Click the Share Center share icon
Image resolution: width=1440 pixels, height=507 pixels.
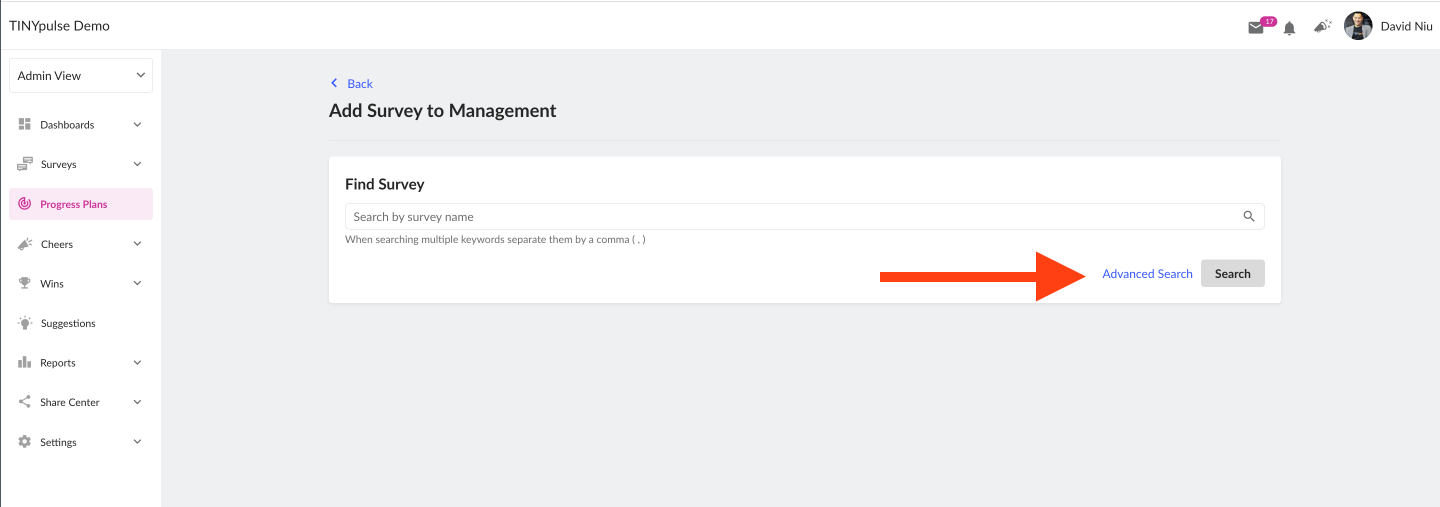click(x=25, y=402)
